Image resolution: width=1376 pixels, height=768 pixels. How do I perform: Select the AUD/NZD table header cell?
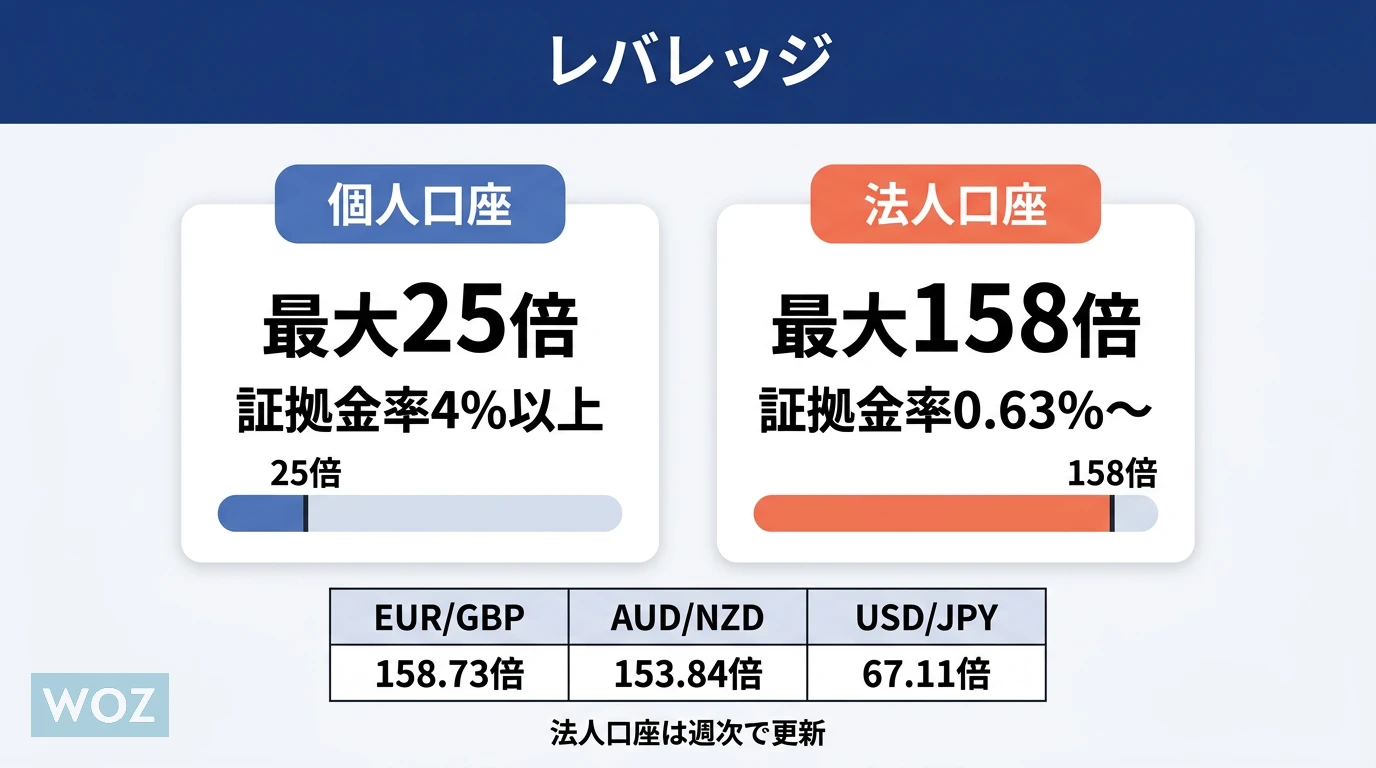click(x=687, y=617)
